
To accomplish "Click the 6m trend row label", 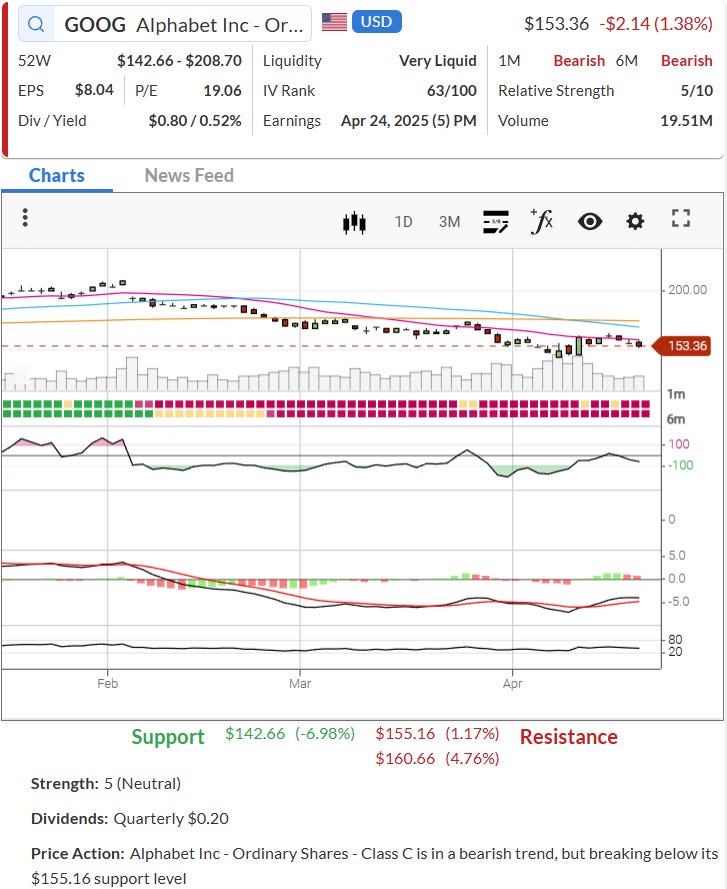I will tap(676, 419).
